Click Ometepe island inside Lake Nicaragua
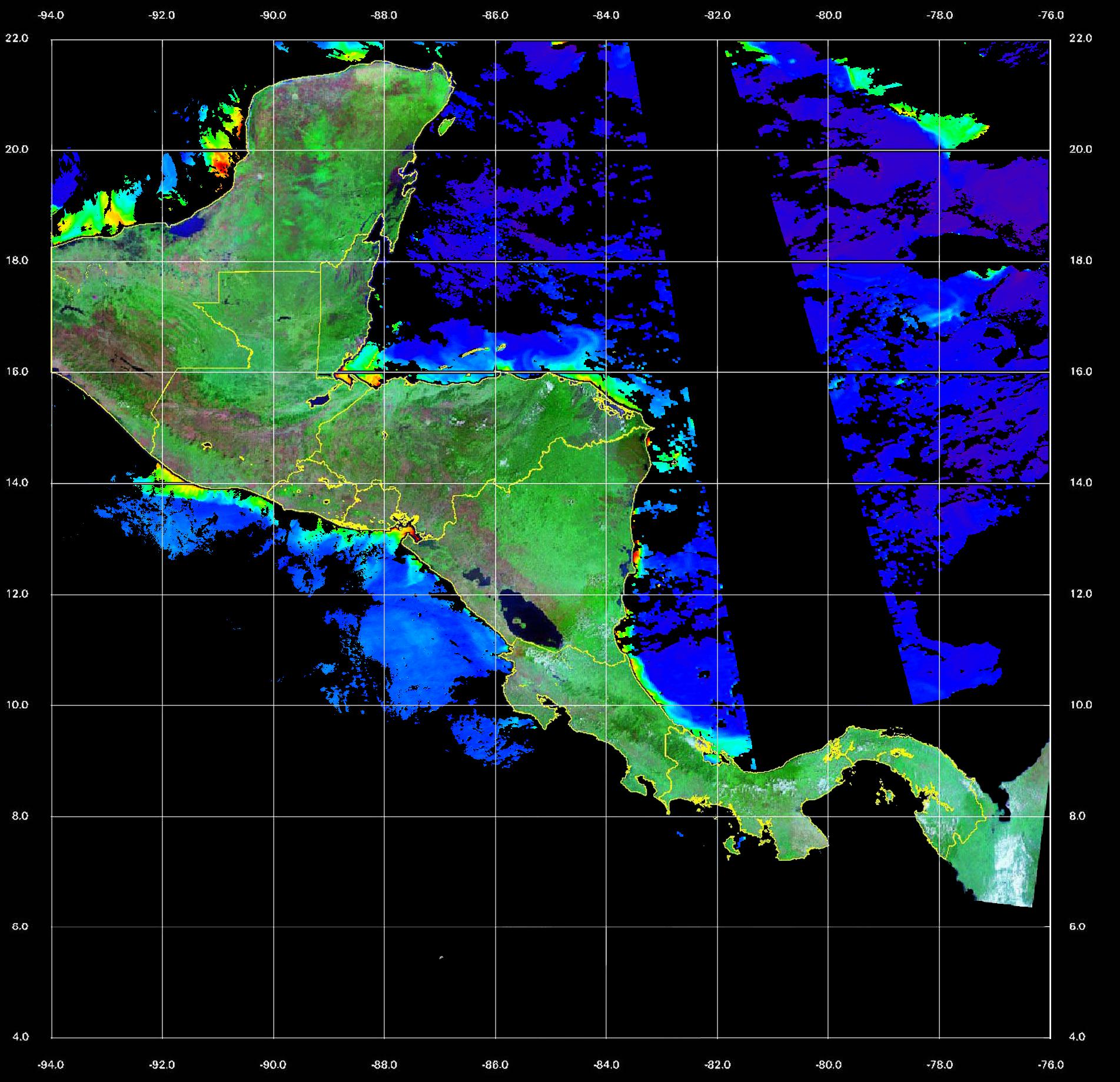The height and width of the screenshot is (1082, 1120). (520, 621)
